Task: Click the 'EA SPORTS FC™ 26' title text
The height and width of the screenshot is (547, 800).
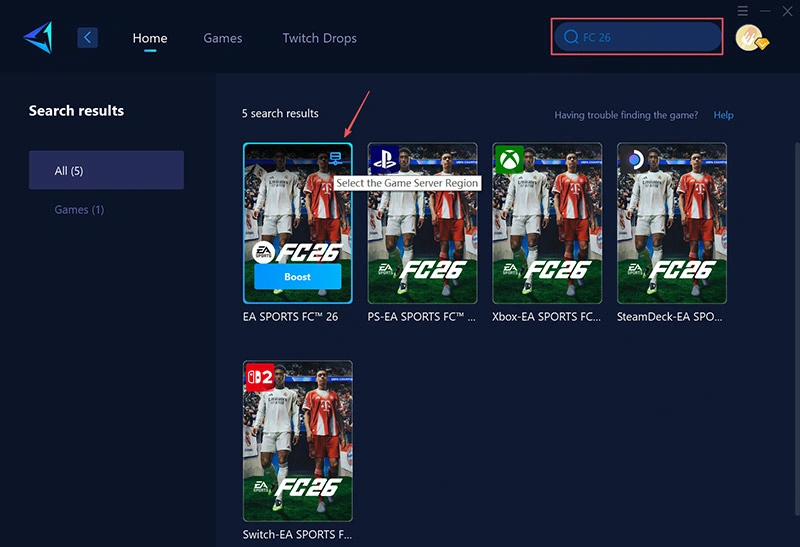Action: coord(290,317)
